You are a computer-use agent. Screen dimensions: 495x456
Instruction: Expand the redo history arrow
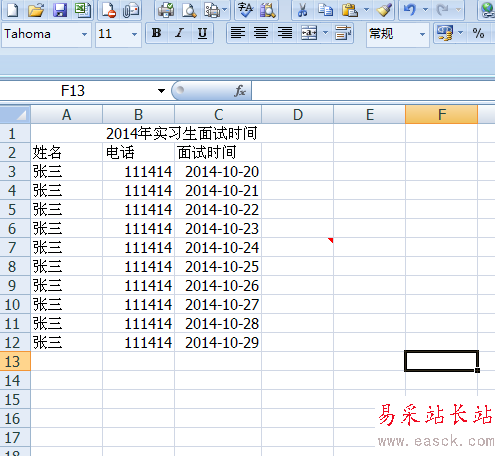(x=459, y=10)
